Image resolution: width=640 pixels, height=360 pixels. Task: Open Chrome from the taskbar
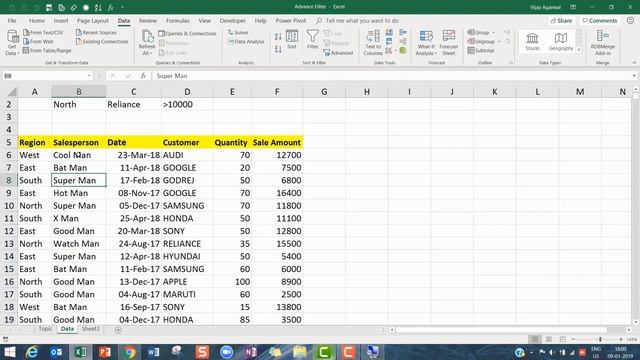pos(129,352)
